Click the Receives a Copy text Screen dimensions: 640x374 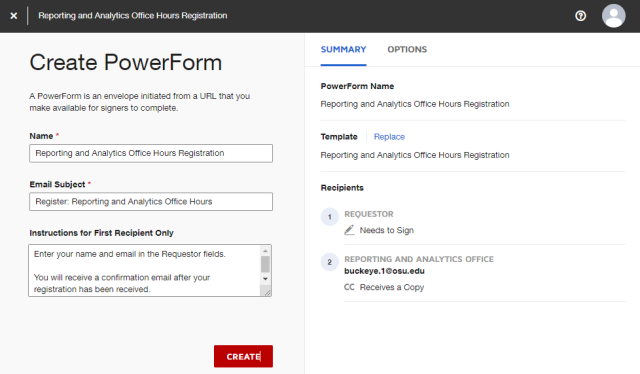(392, 287)
